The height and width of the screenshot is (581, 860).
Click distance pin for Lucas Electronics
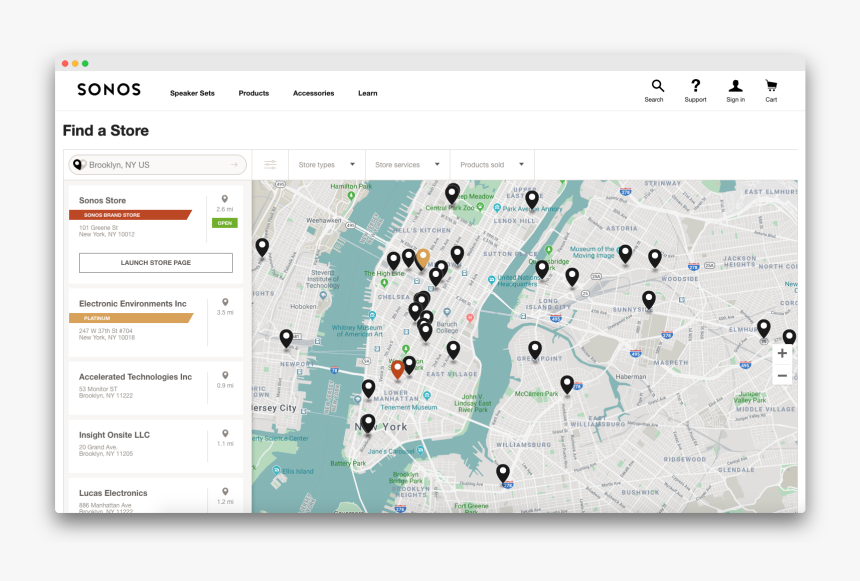[225, 492]
